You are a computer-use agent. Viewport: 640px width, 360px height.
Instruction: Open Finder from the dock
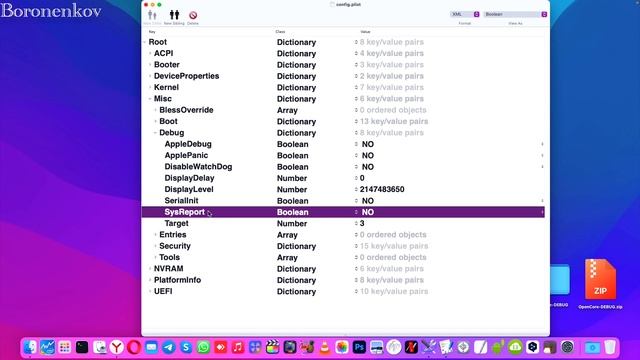(30, 347)
